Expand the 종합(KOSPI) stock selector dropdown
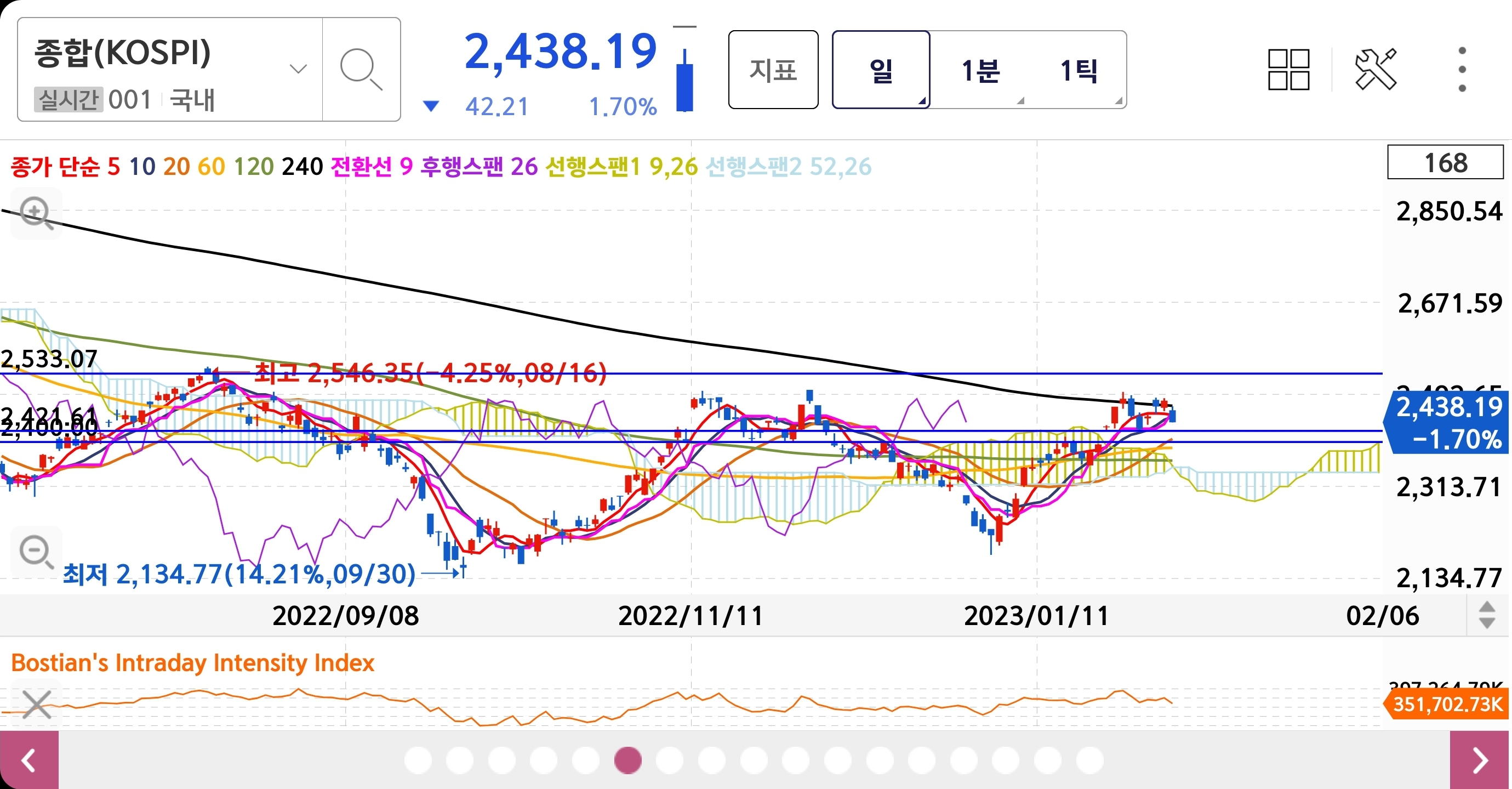This screenshot has width=1512, height=789. pyautogui.click(x=298, y=69)
